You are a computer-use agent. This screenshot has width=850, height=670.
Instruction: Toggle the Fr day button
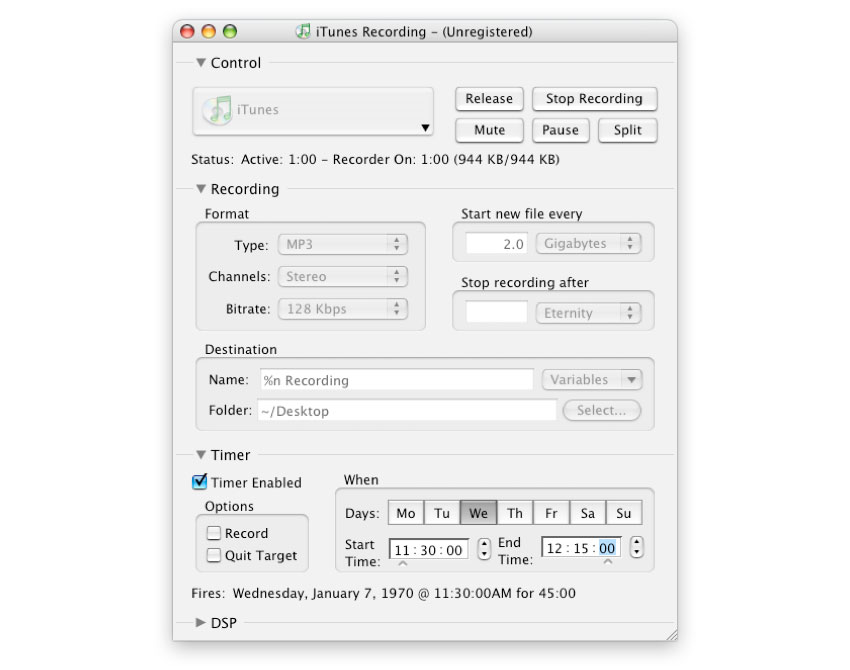point(551,513)
